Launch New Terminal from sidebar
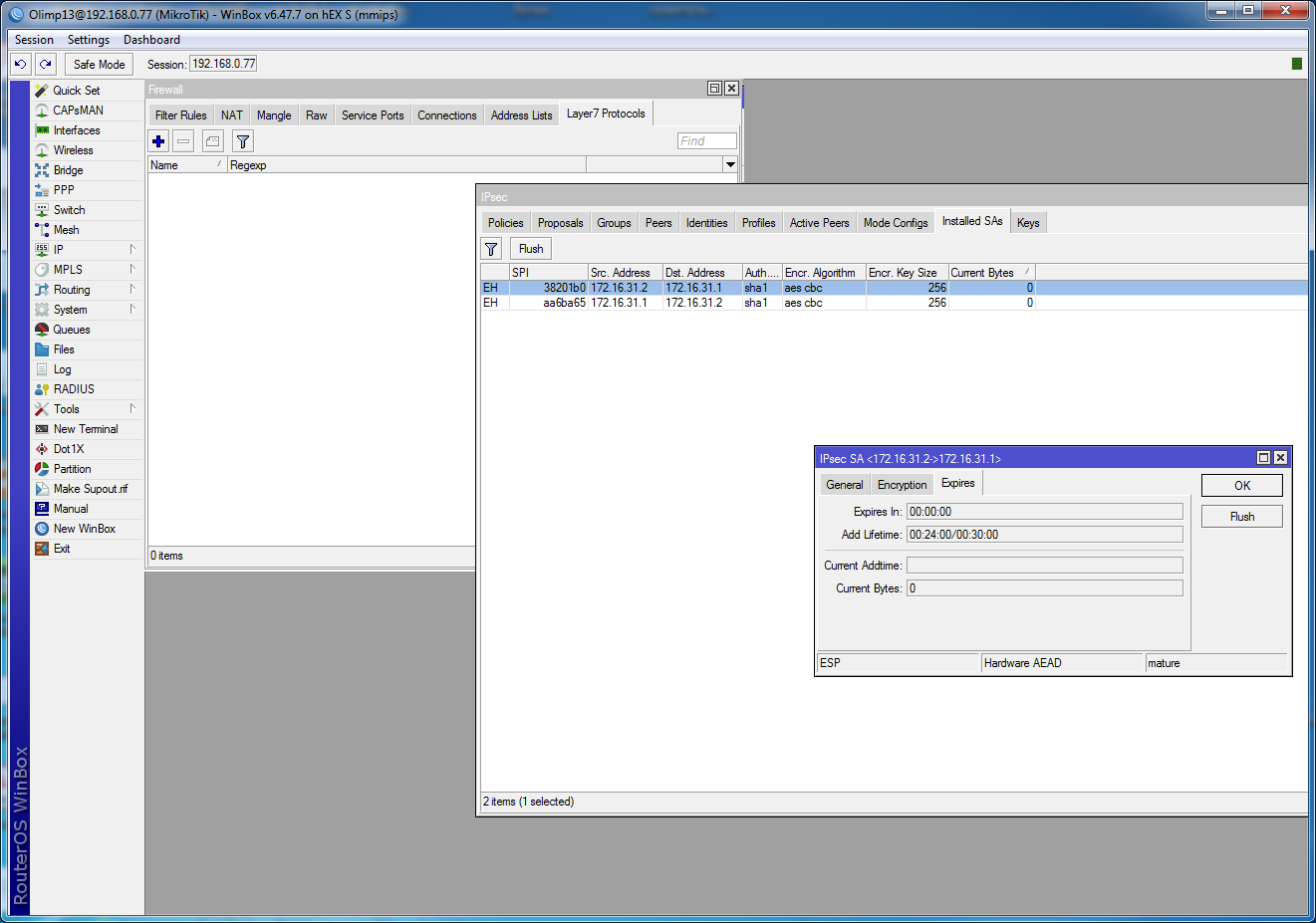 (x=86, y=429)
